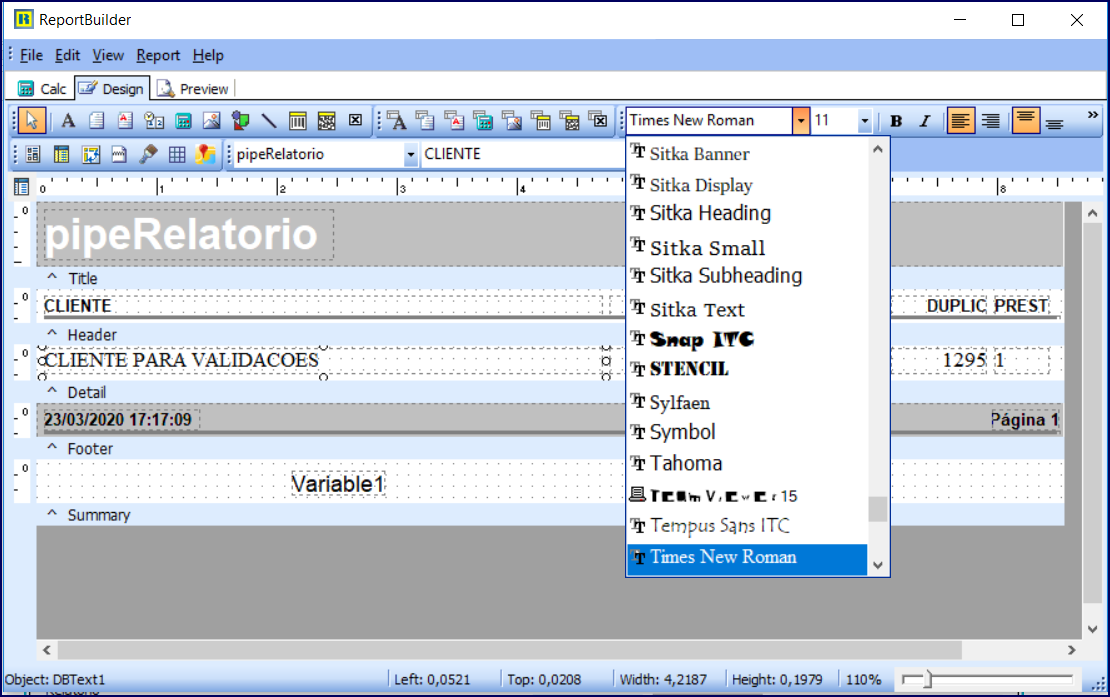Collapse the Title band caret
1110x697 pixels.
[x=52, y=277]
